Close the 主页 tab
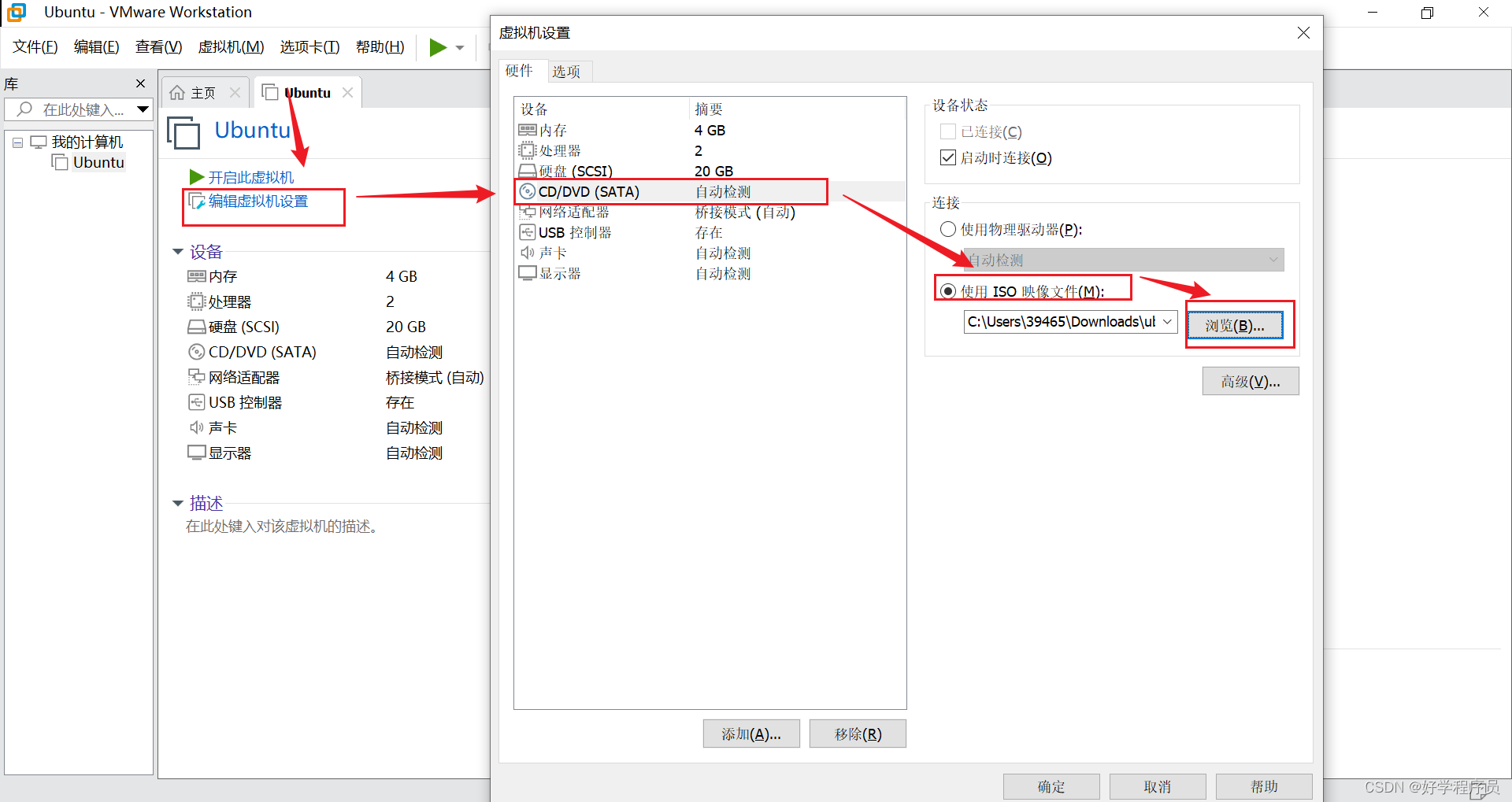 (x=235, y=92)
